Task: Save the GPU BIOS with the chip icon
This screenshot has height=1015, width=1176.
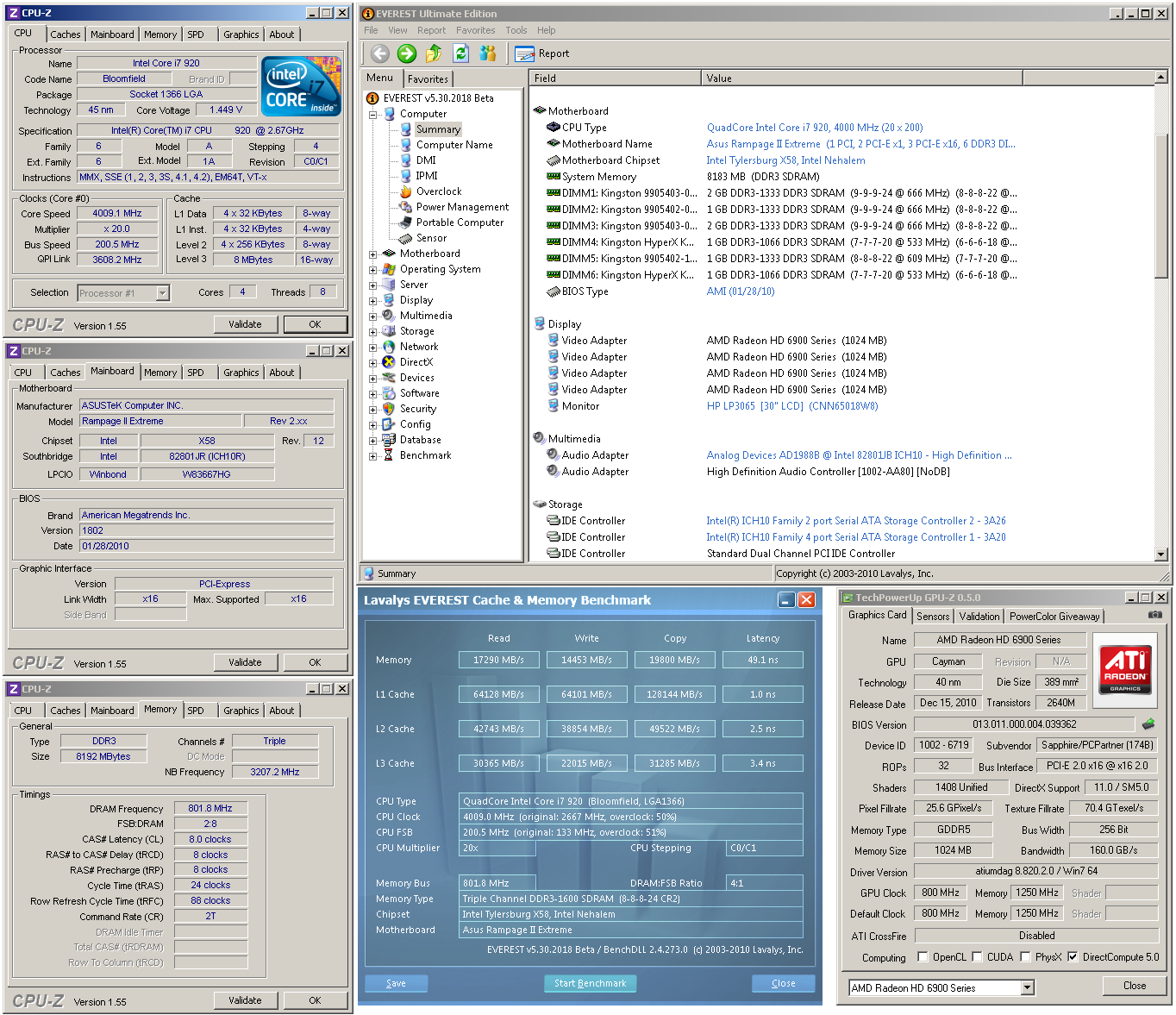Action: tap(1148, 724)
